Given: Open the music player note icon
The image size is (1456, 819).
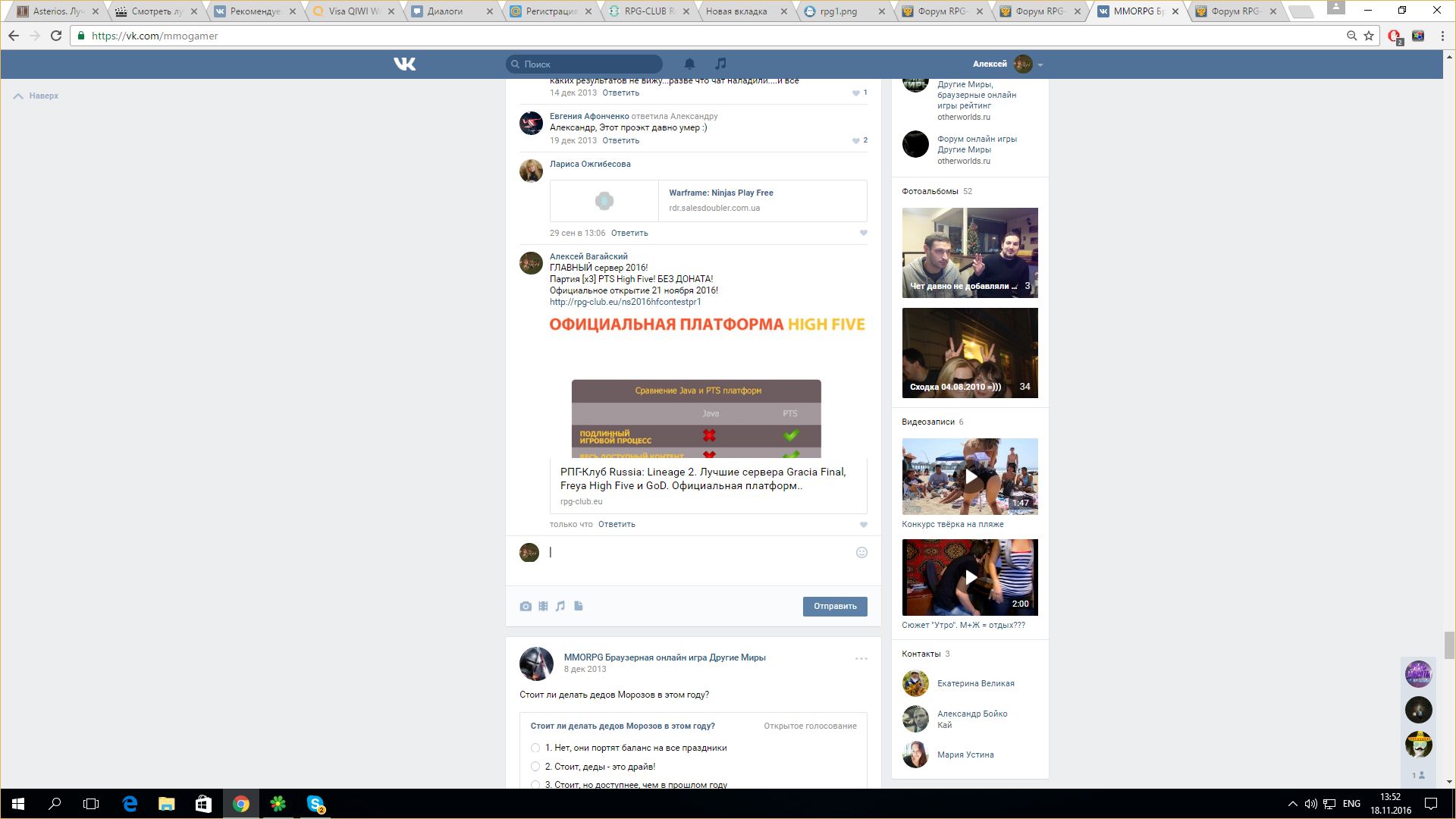Looking at the screenshot, I should click(720, 64).
